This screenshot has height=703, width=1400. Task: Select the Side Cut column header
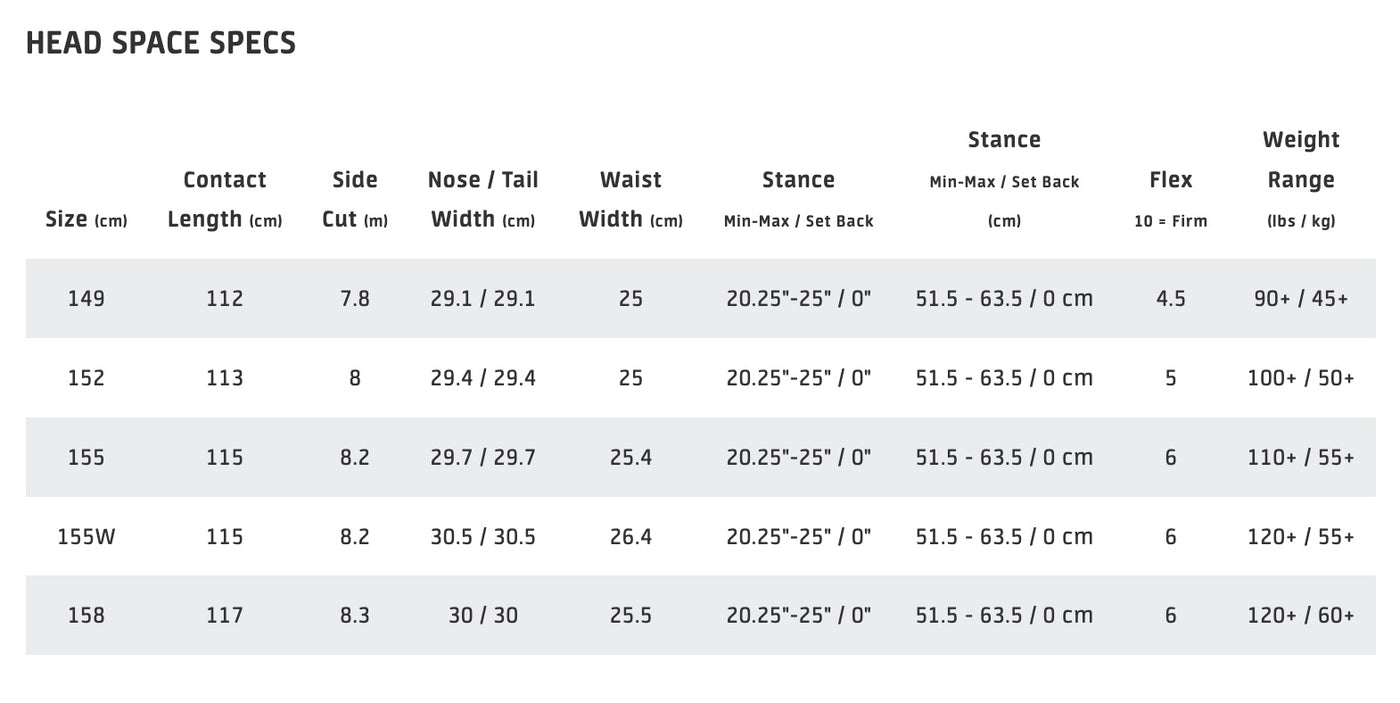click(355, 200)
